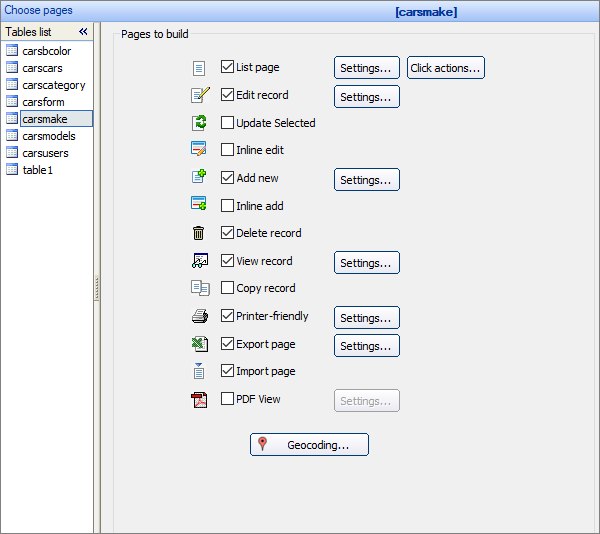This screenshot has width=600, height=534.
Task: Enable the Copy record checkbox
Action: pos(227,288)
